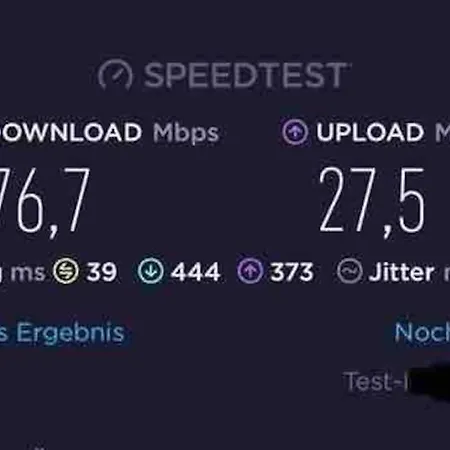Image resolution: width=450 pixels, height=450 pixels.
Task: Click the Noch link on the right
Action: click(x=422, y=333)
